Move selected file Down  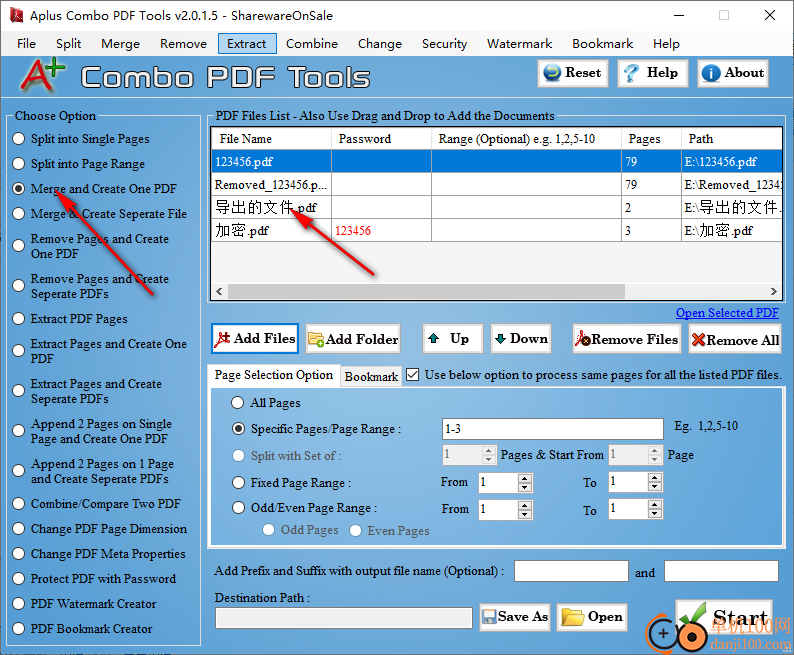(521, 339)
